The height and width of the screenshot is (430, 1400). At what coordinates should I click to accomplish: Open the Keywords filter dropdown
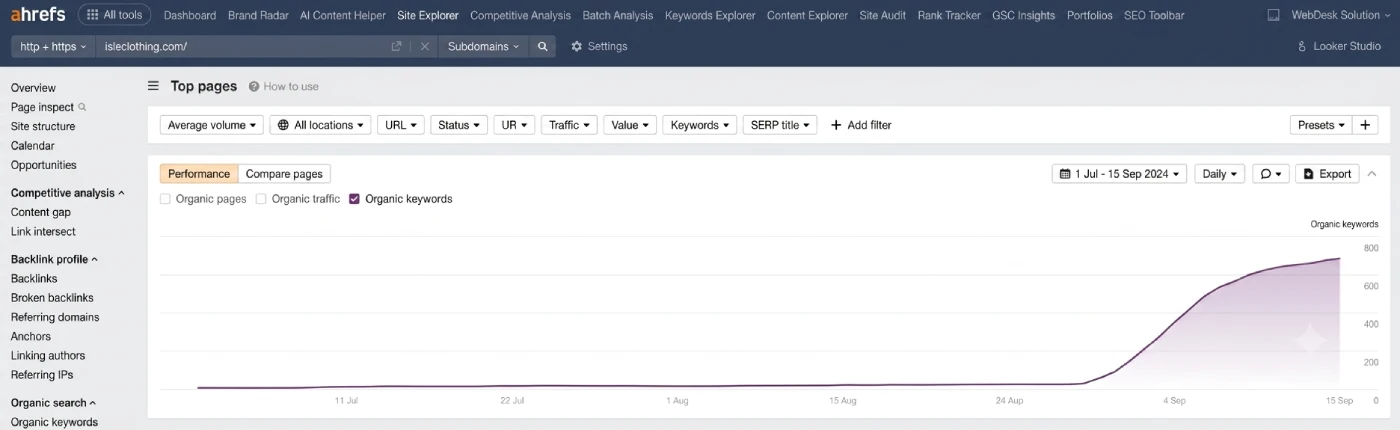point(700,125)
